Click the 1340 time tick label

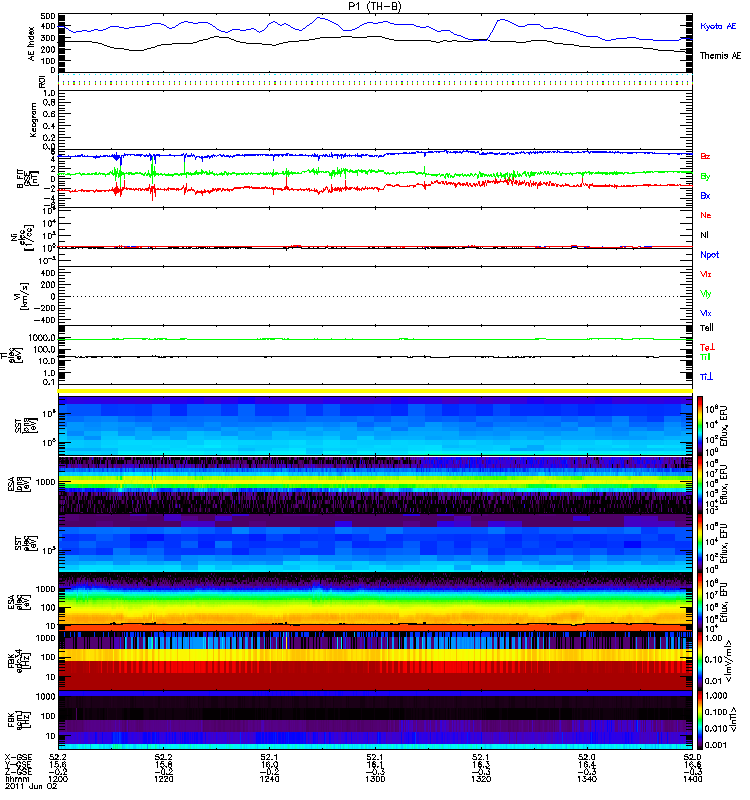587,779
